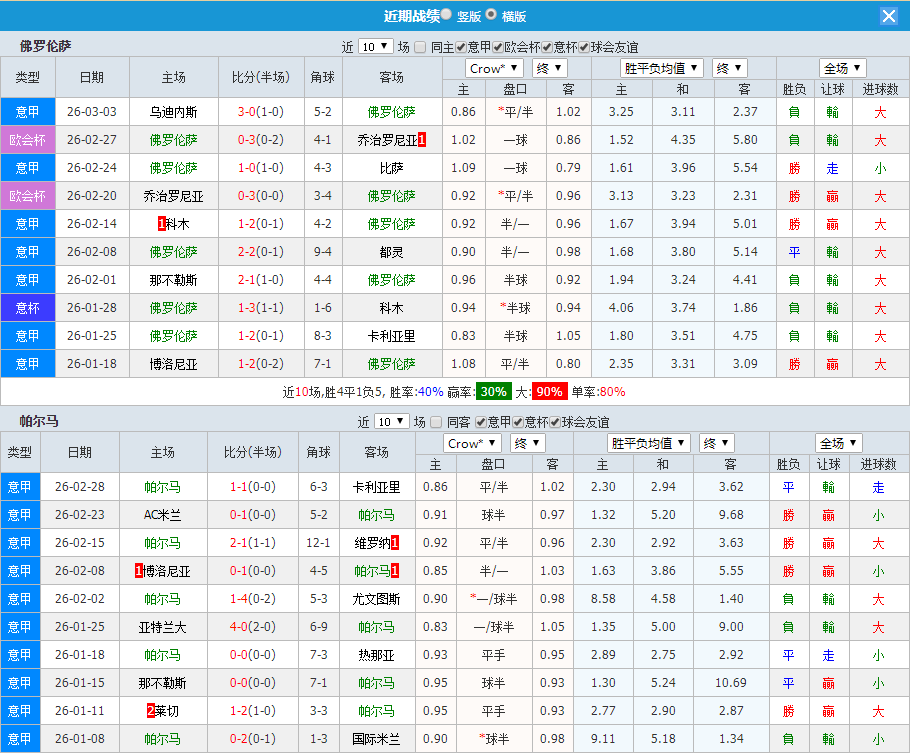Open the Crow* bookmaker dropdown

[x=494, y=67]
